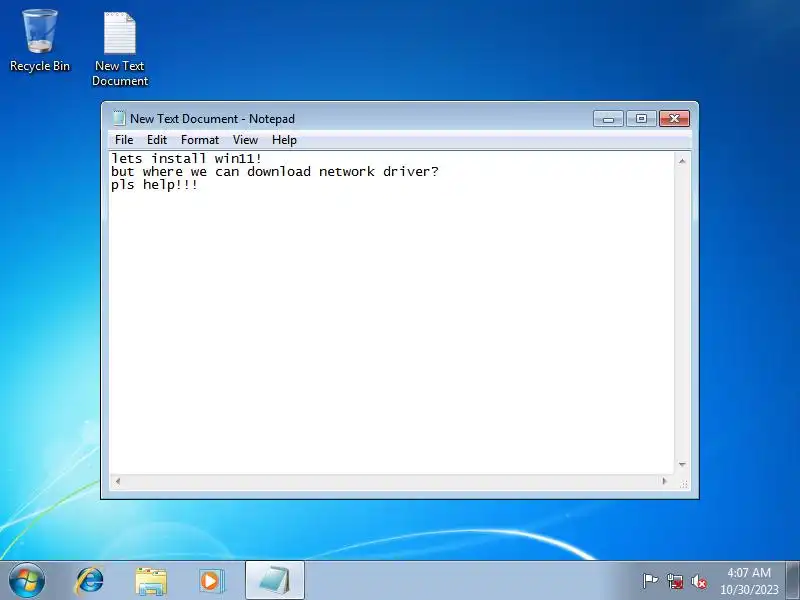800x600 pixels.
Task: Open the Edit menu
Action: click(x=157, y=140)
